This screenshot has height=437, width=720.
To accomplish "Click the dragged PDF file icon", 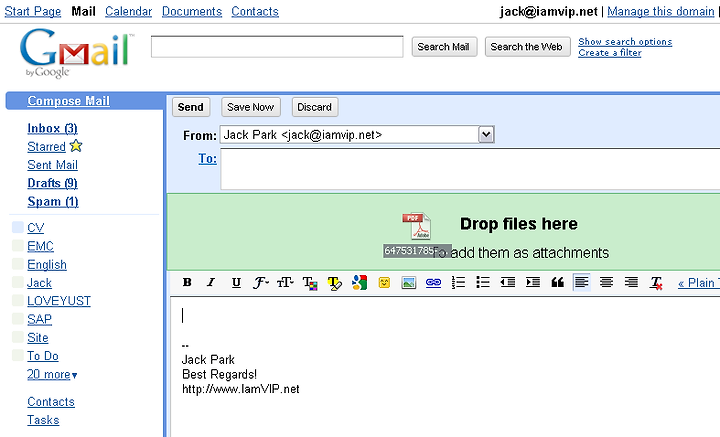I will click(416, 226).
